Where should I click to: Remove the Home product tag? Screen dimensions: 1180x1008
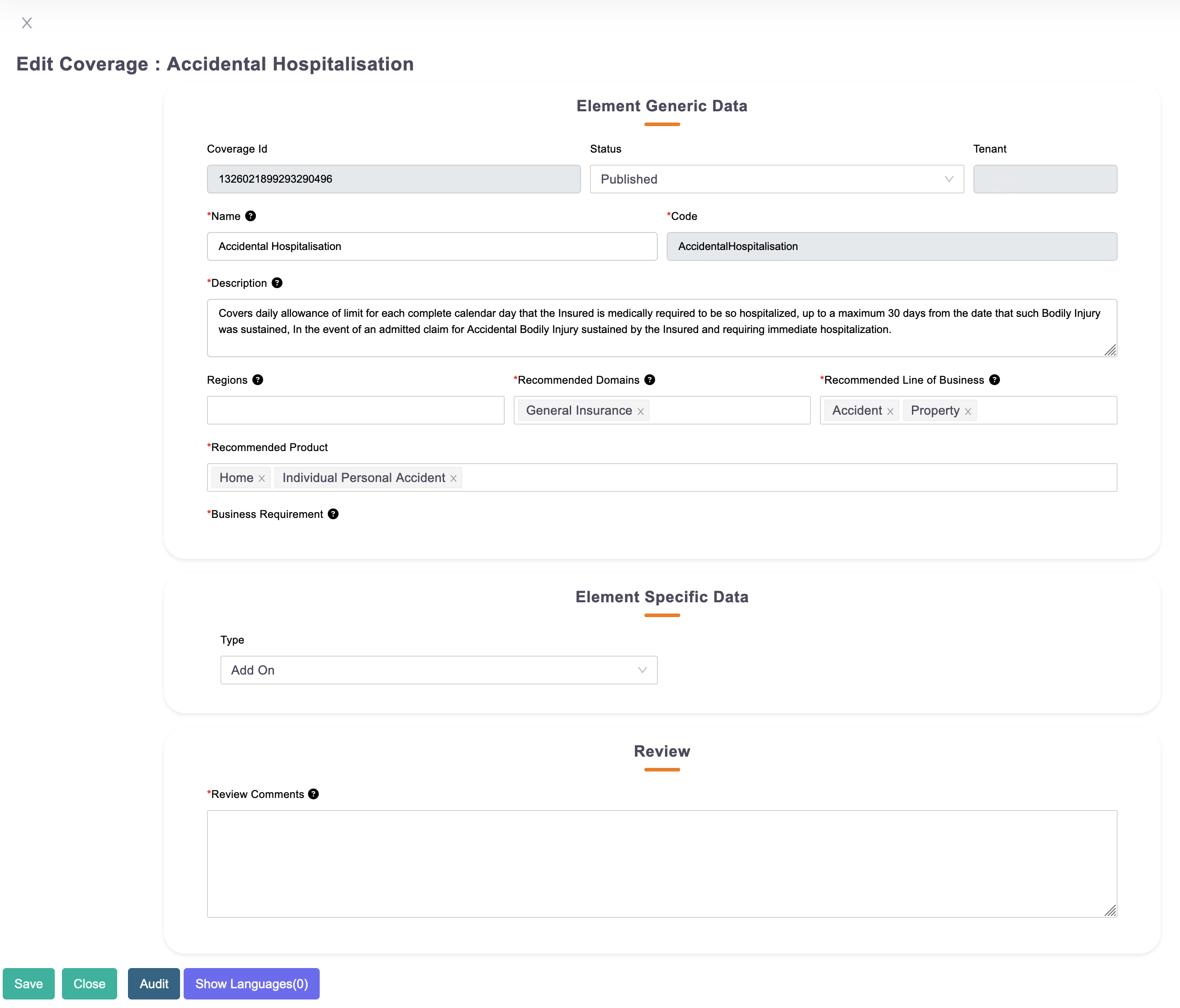click(x=261, y=479)
